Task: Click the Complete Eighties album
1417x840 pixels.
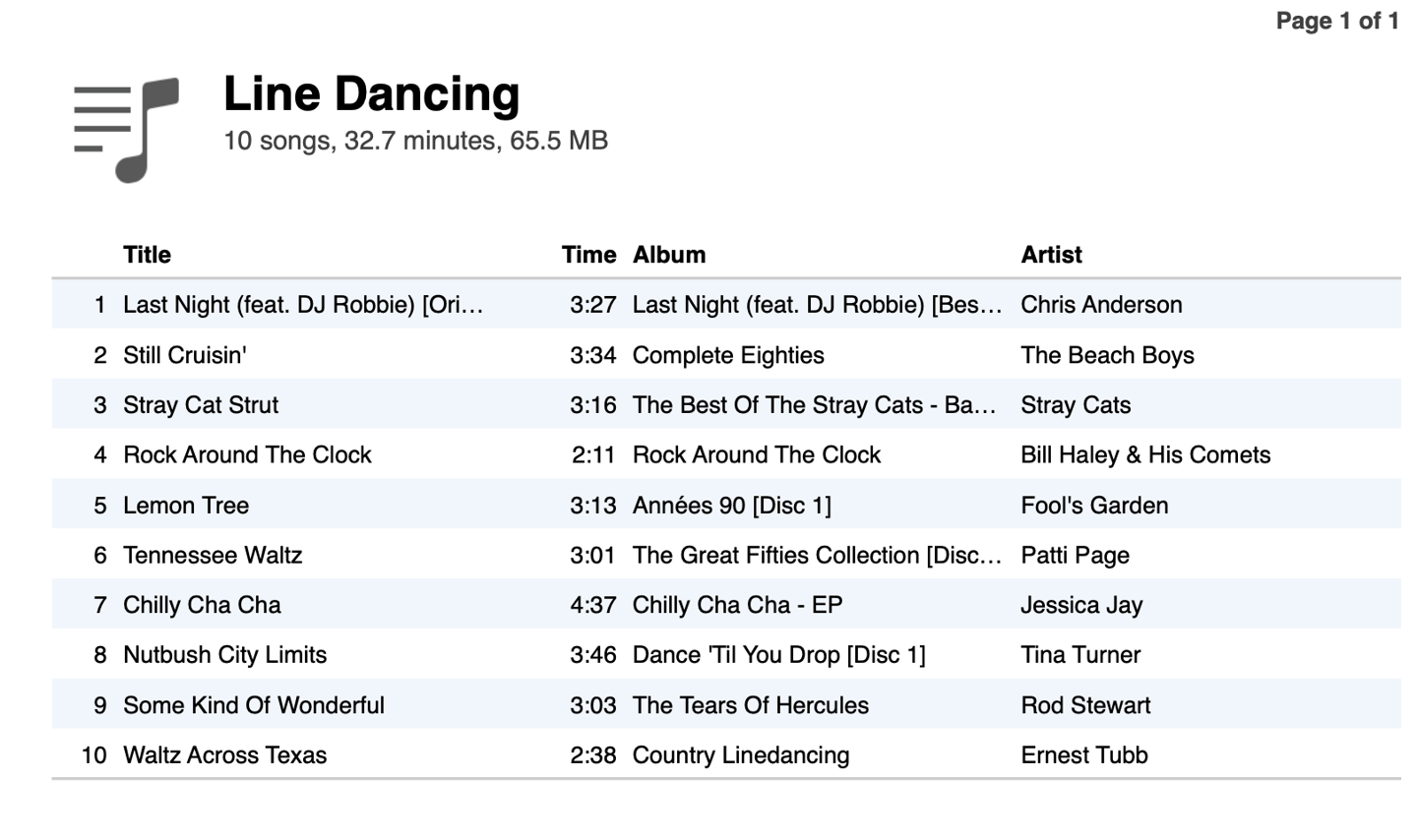Action: [728, 355]
